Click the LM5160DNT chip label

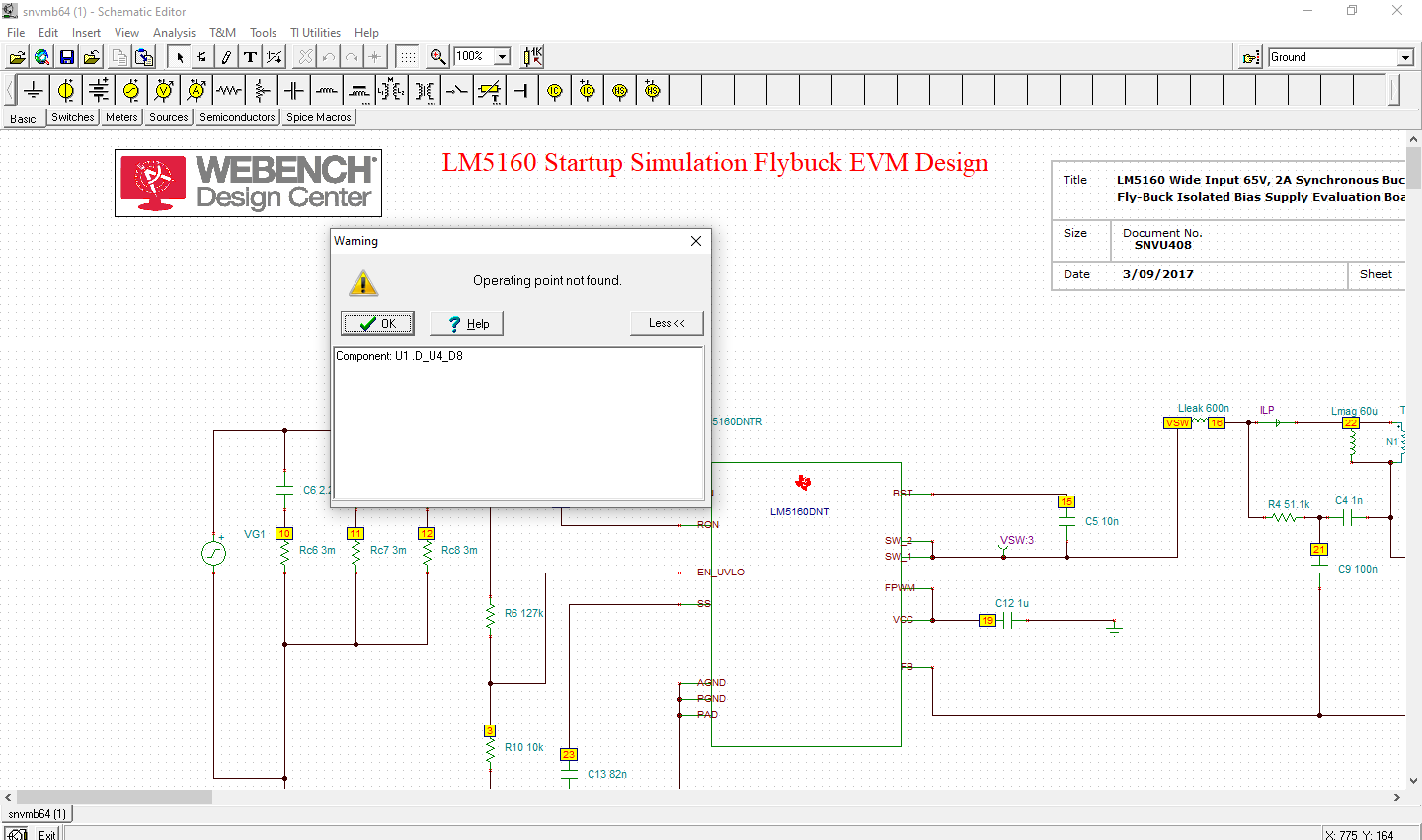pyautogui.click(x=800, y=511)
